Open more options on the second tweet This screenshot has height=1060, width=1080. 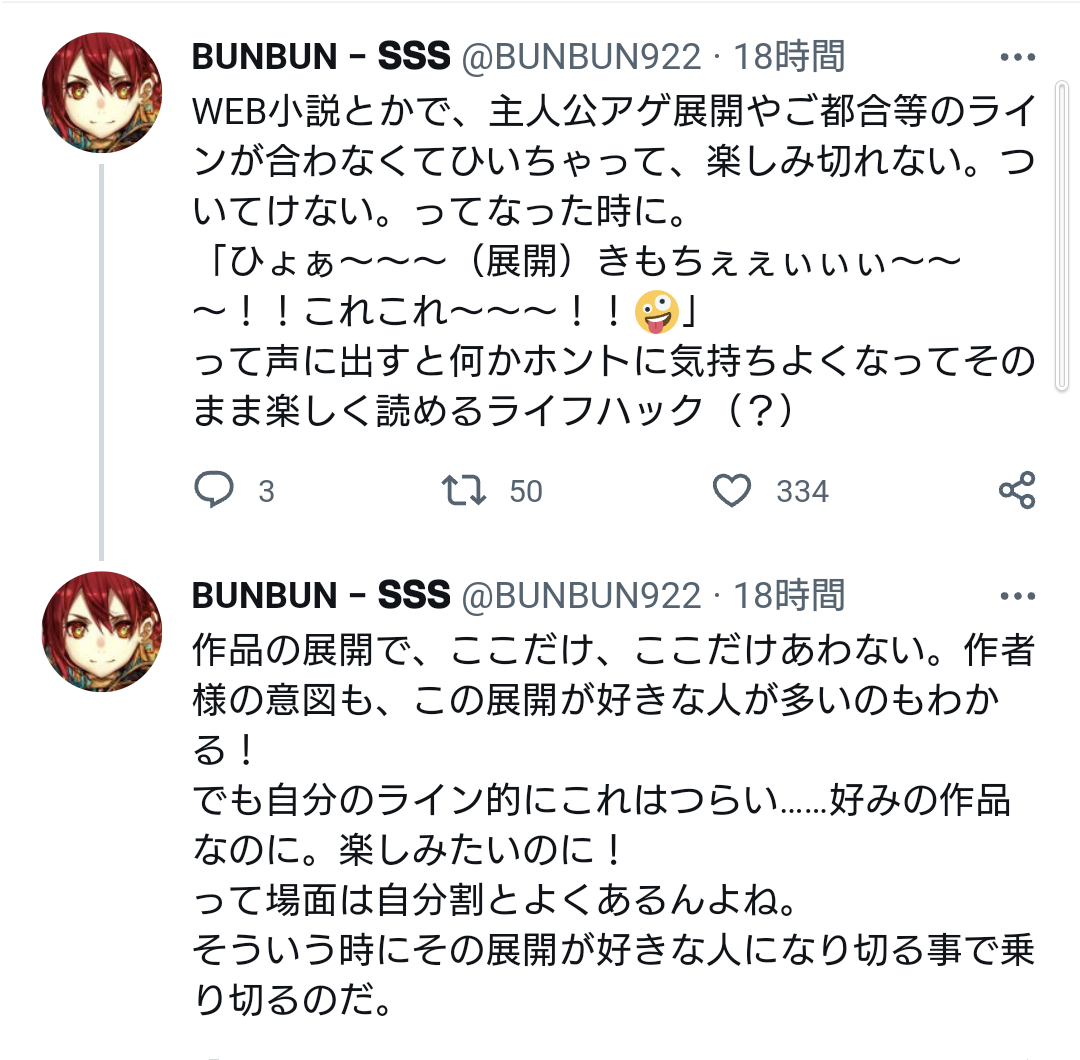click(1018, 596)
